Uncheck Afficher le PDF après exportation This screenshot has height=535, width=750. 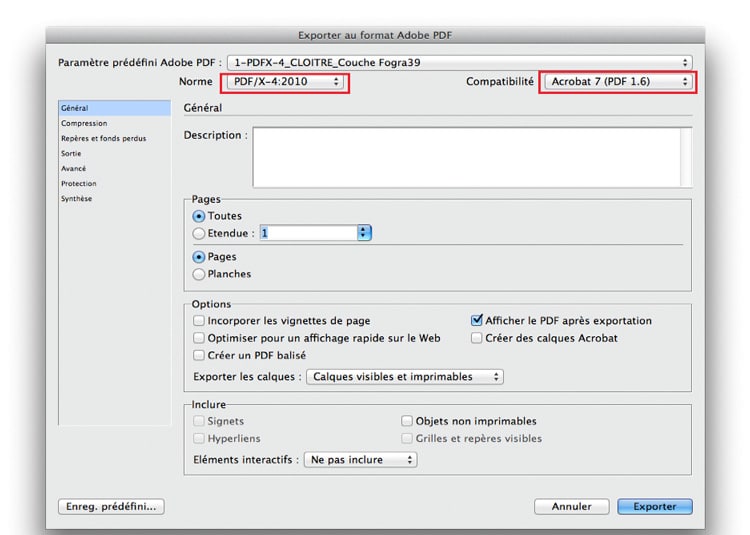476,320
